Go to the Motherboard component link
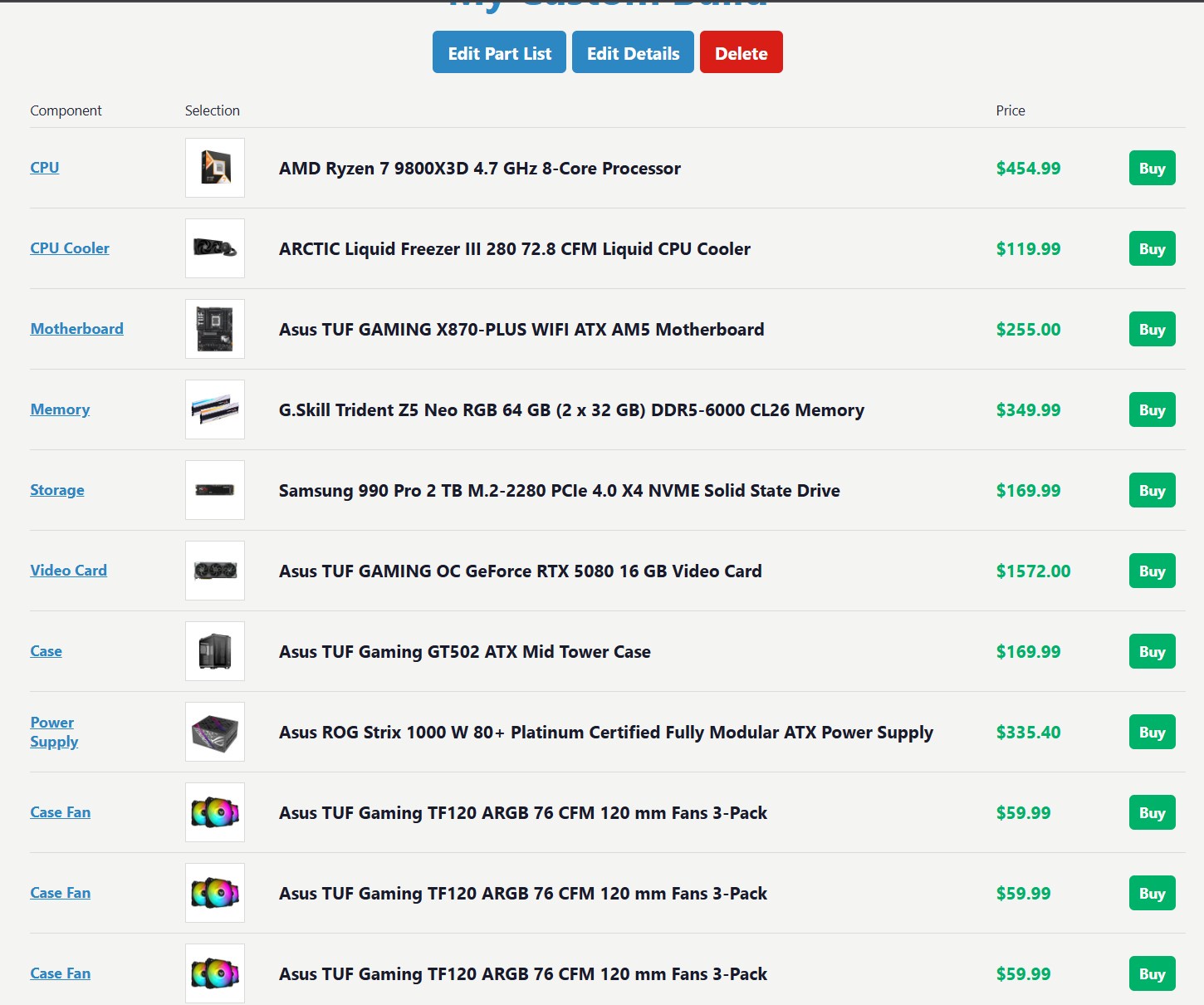The image size is (1204, 1005). 77,329
